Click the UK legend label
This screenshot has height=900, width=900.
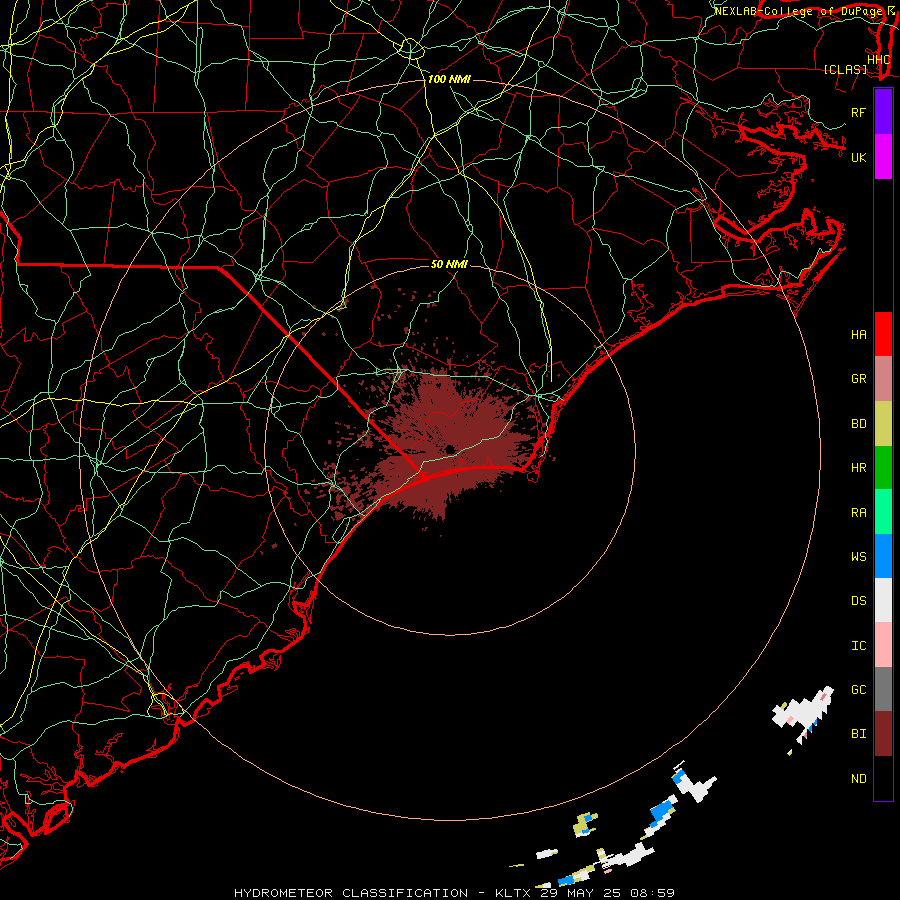tap(858, 157)
